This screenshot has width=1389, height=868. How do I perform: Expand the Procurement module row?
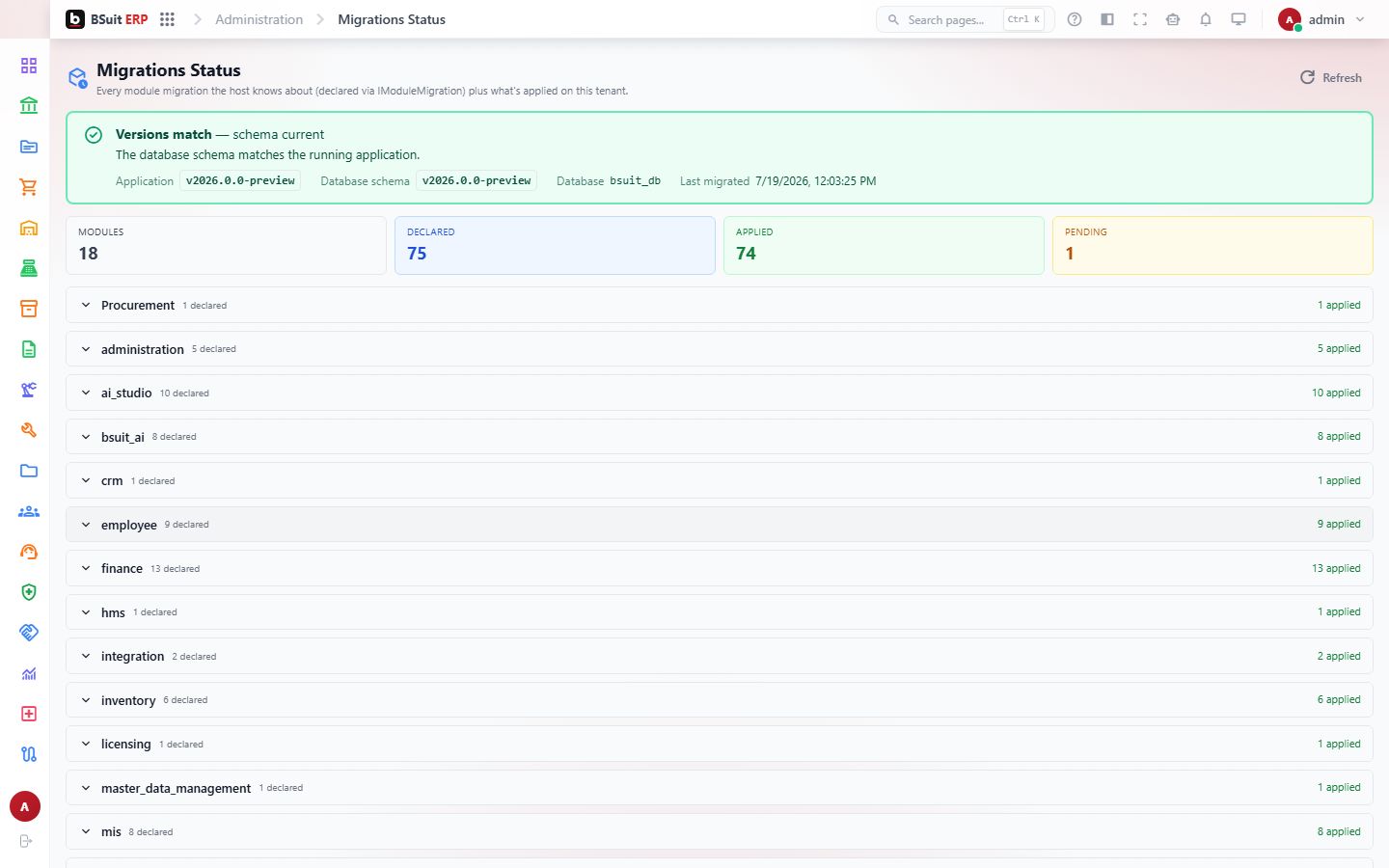click(719, 305)
